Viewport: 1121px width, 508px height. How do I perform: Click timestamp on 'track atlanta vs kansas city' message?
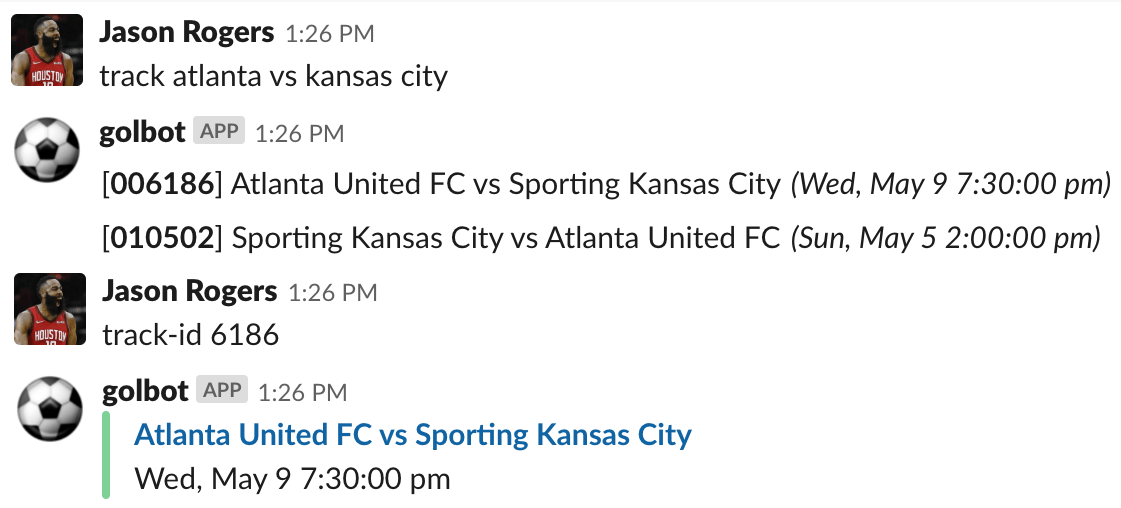tap(330, 34)
